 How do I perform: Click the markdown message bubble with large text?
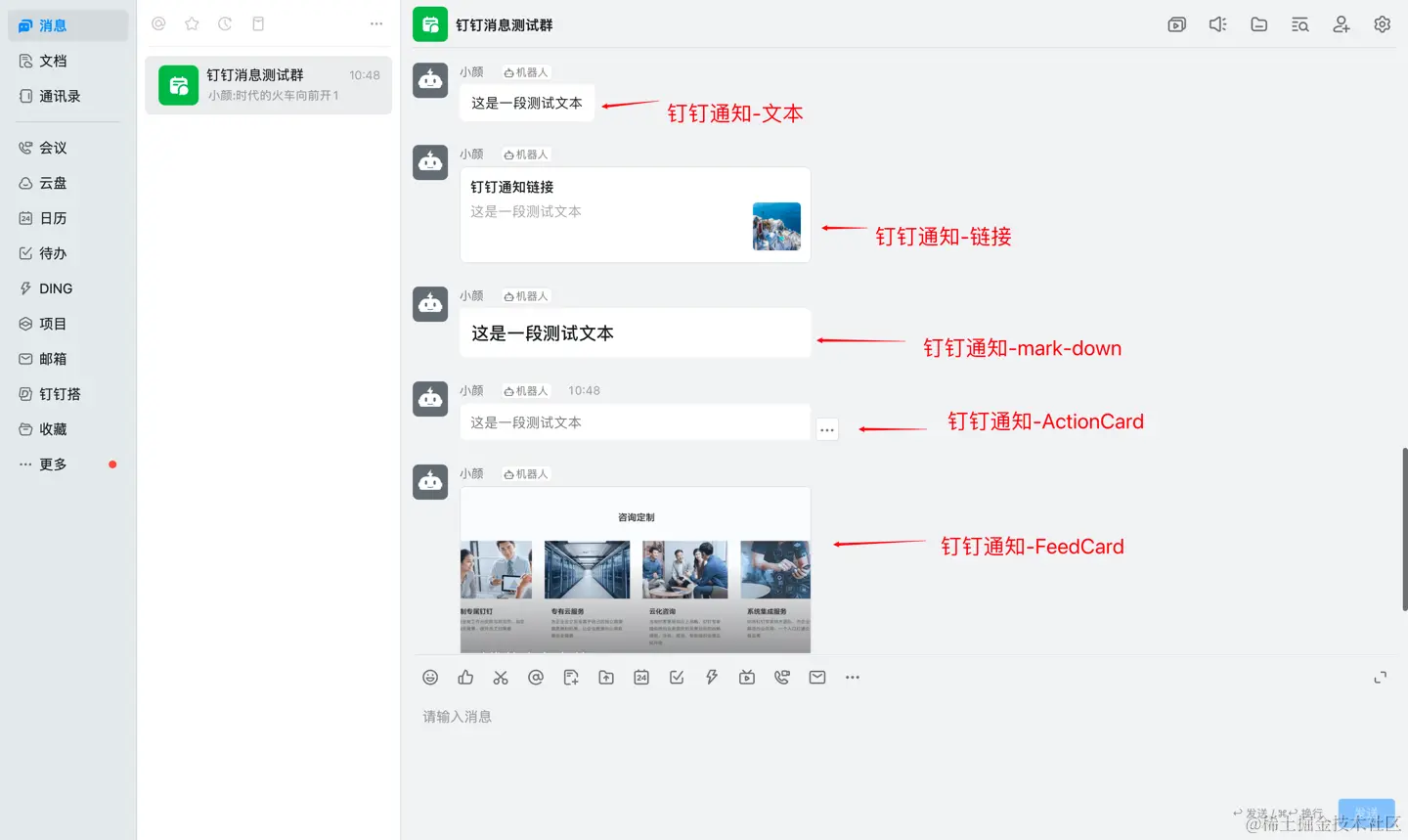pyautogui.click(x=636, y=333)
